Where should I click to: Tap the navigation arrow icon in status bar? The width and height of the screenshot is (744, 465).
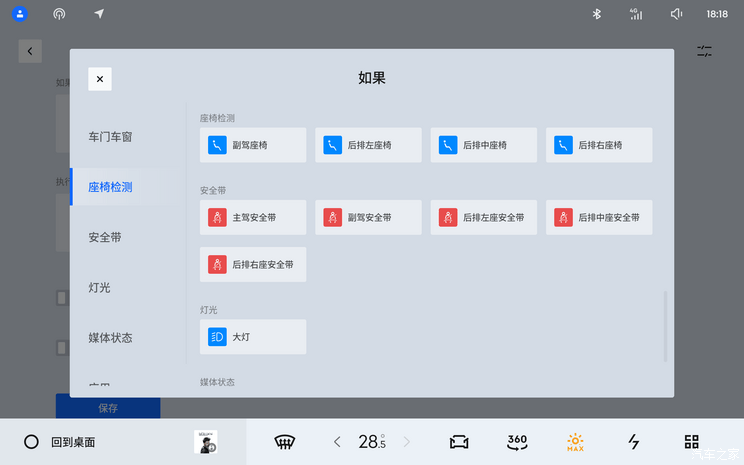click(x=99, y=14)
